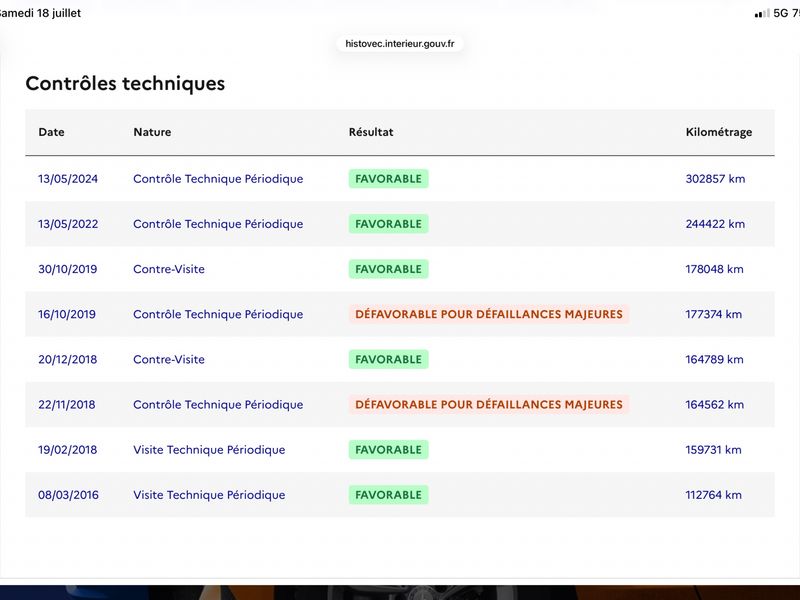Image resolution: width=800 pixels, height=600 pixels.
Task: Tap the cellular signal strength icon
Action: pyautogui.click(x=762, y=13)
